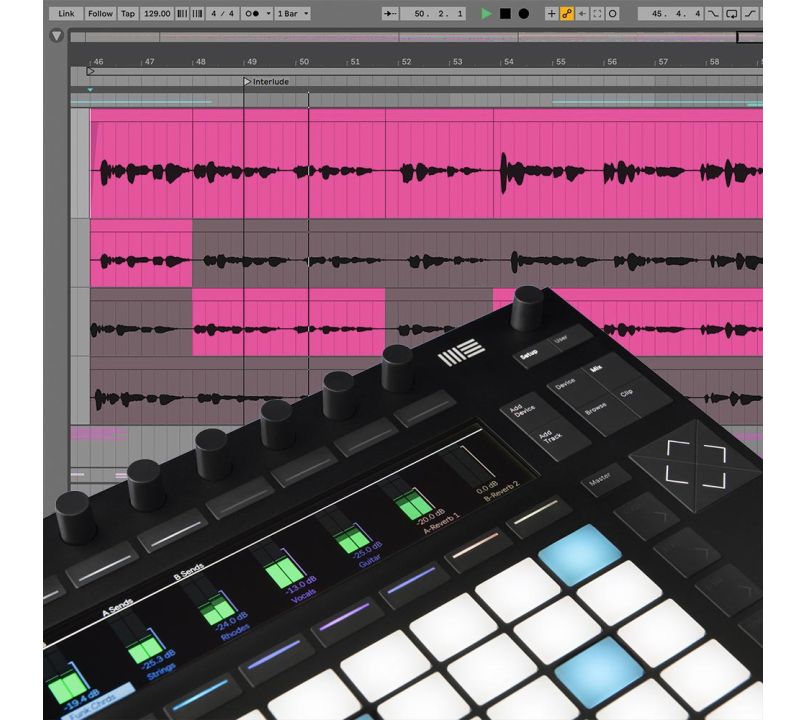Open the 1 Bar quantization dropdown
This screenshot has width=805, height=720.
[292, 14]
